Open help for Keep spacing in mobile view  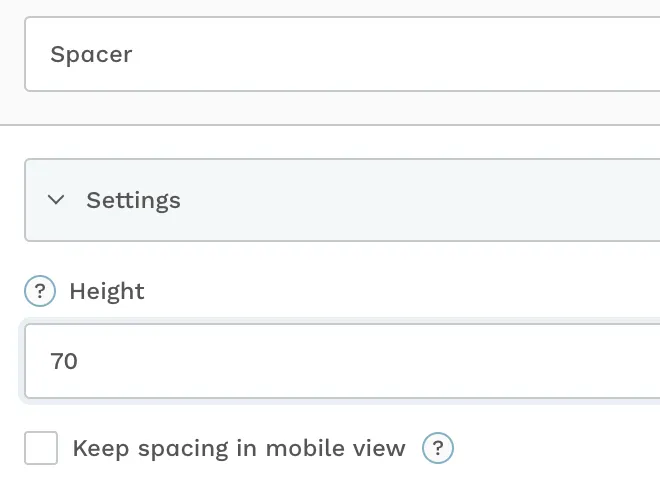point(438,448)
